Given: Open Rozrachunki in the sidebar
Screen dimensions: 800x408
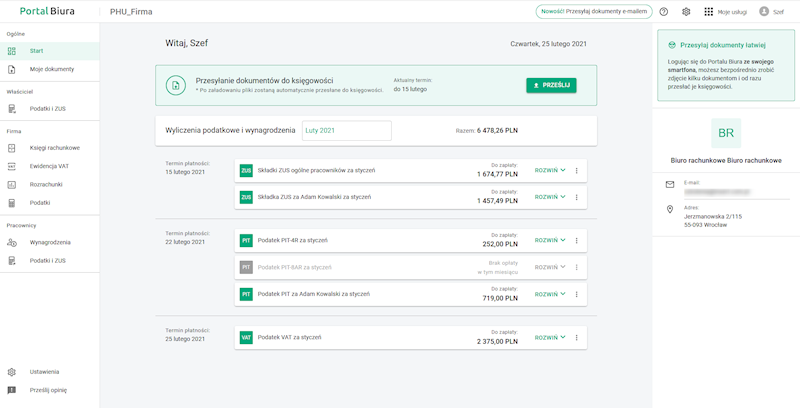Looking at the screenshot, I should (49, 185).
